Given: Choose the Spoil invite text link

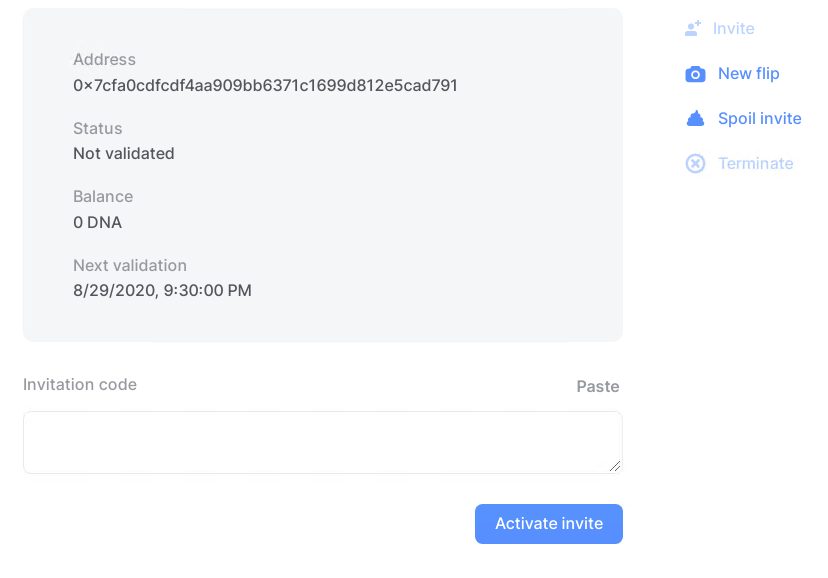Looking at the screenshot, I should (x=759, y=119).
